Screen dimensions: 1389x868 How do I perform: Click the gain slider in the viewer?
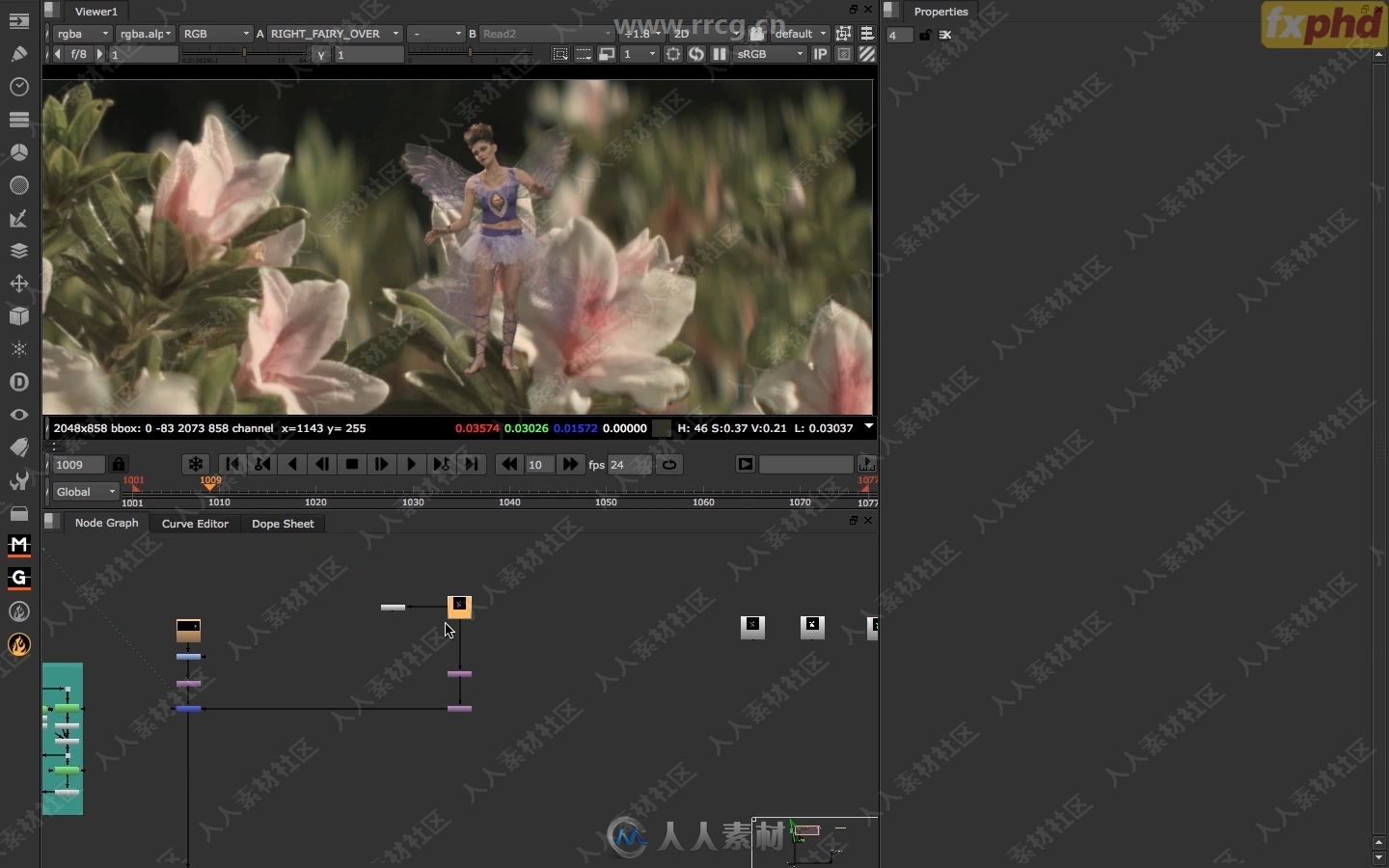point(246,55)
